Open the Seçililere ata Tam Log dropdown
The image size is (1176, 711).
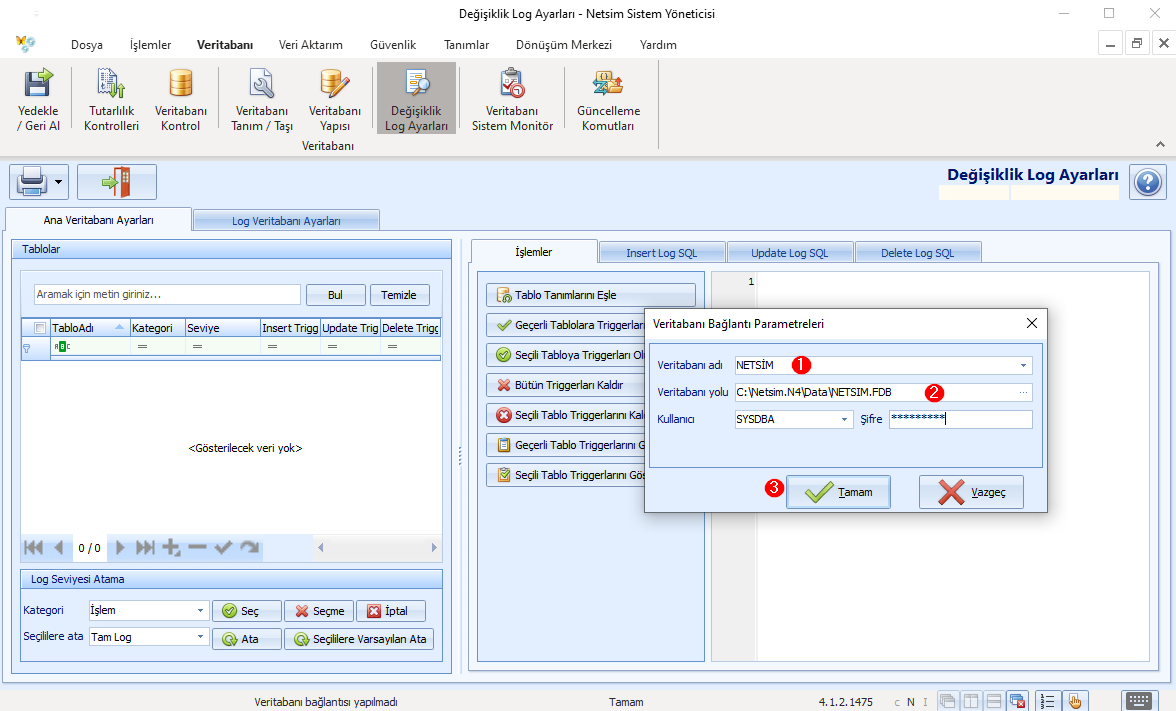pos(200,637)
